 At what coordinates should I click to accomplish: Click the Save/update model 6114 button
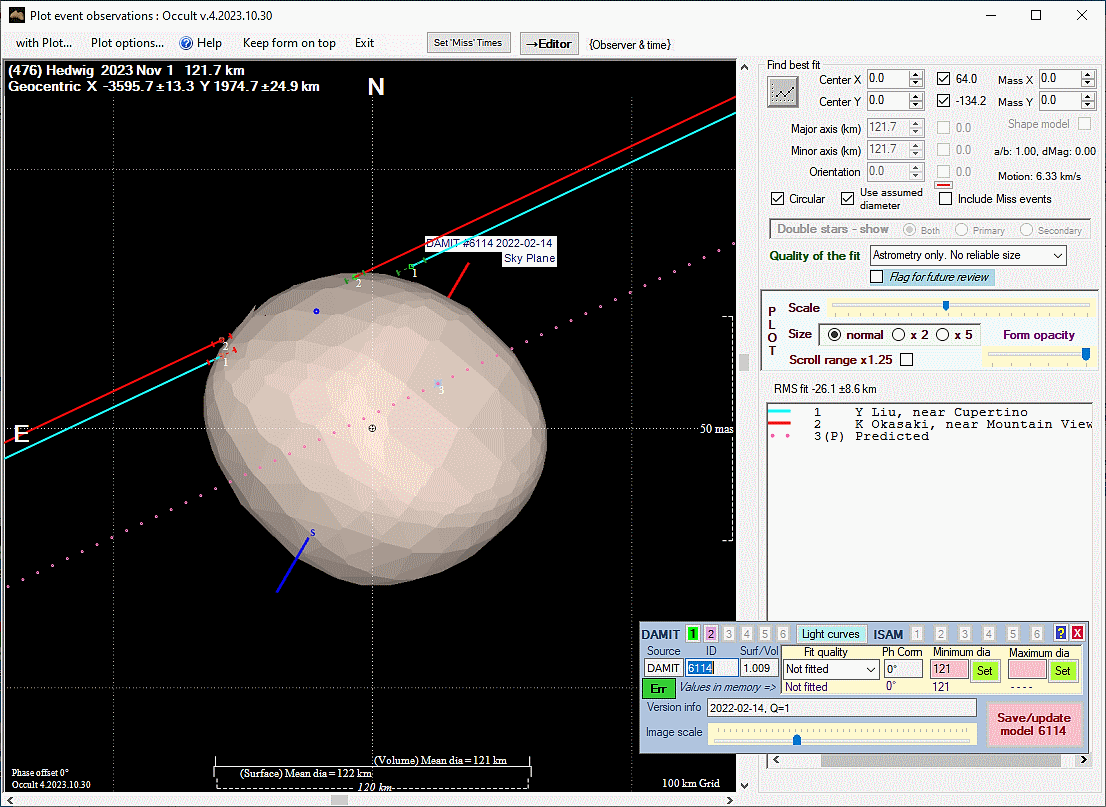pyautogui.click(x=1034, y=724)
